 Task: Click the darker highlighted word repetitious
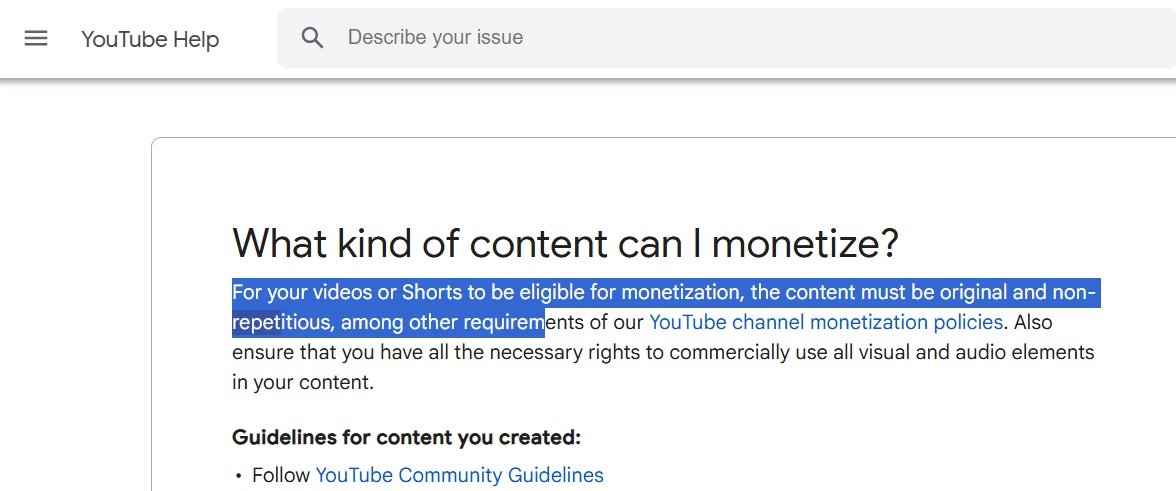281,323
